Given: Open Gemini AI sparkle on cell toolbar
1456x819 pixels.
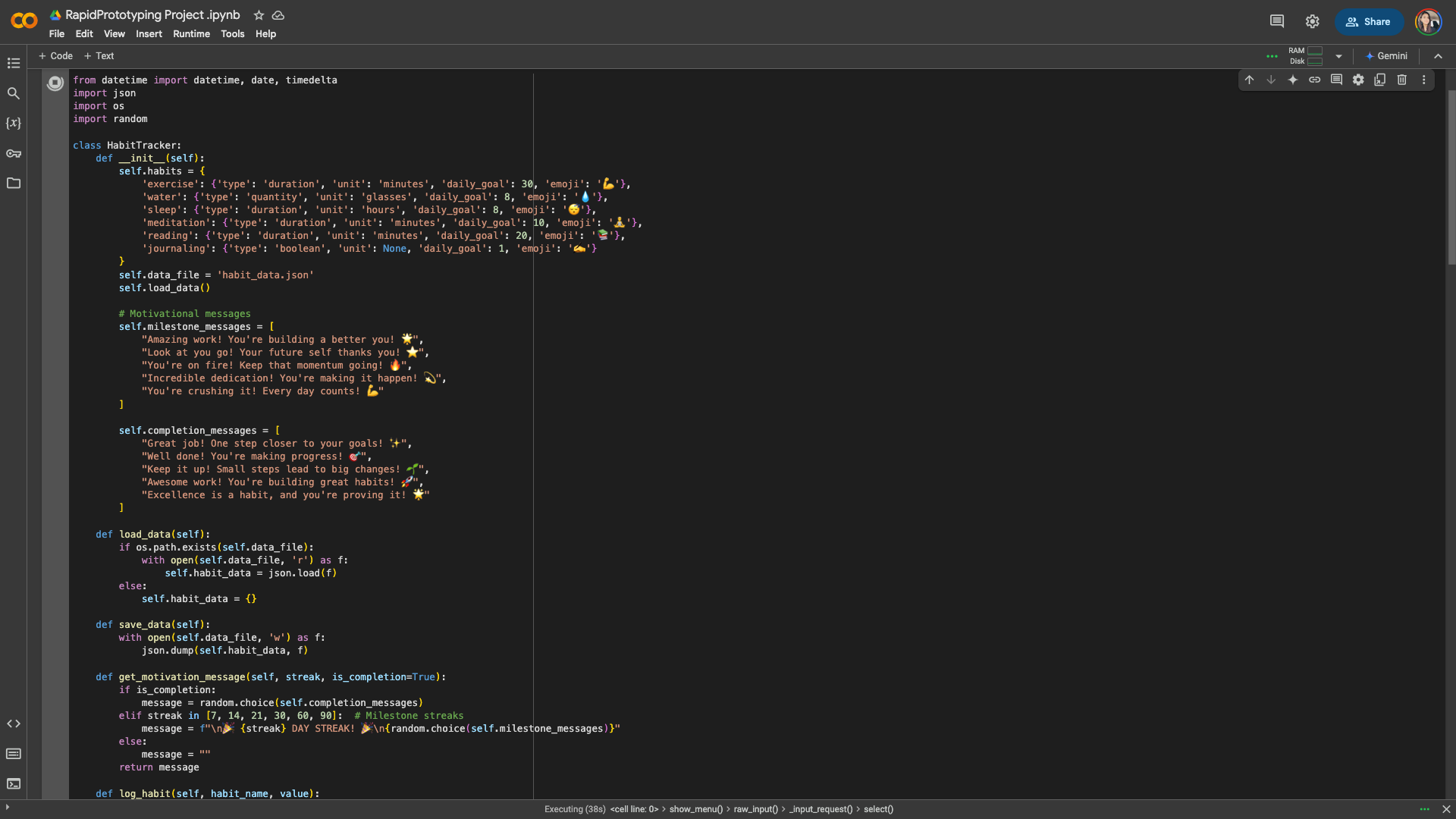Looking at the screenshot, I should tap(1293, 80).
